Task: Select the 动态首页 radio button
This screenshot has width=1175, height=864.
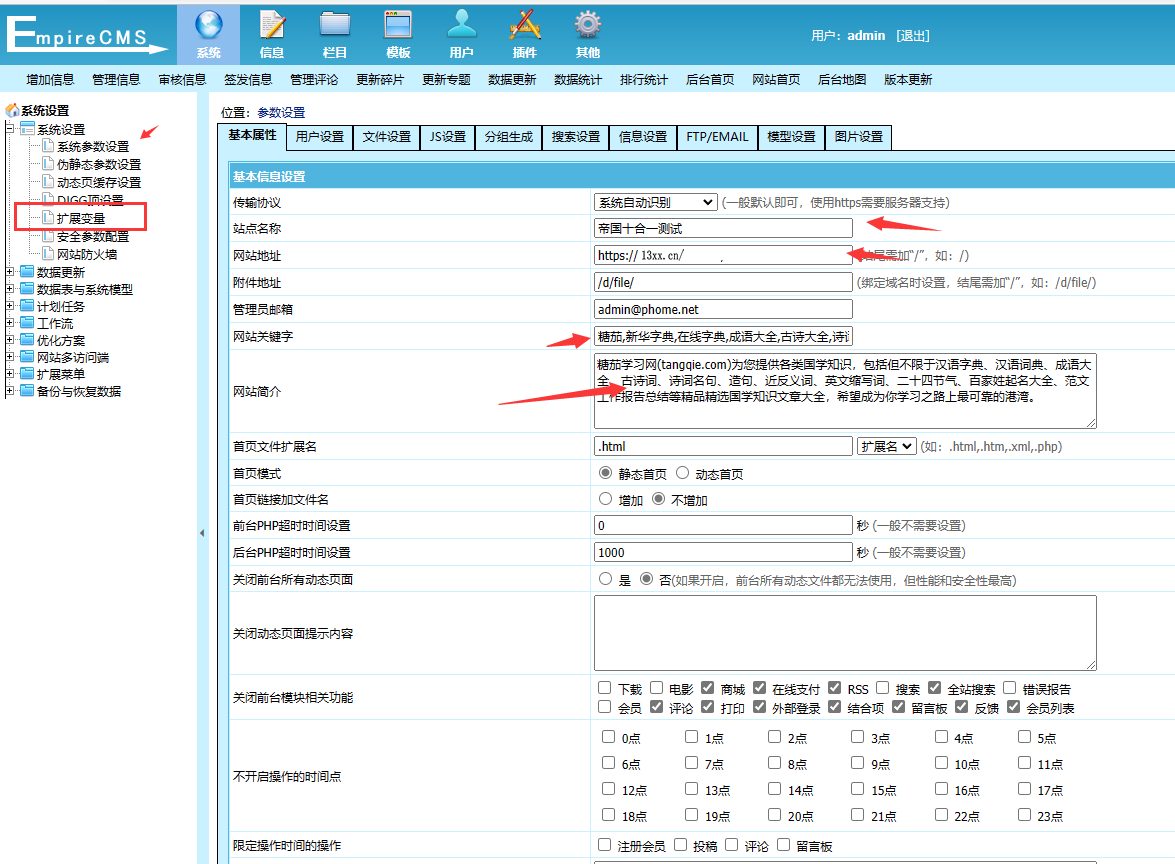Action: point(683,473)
